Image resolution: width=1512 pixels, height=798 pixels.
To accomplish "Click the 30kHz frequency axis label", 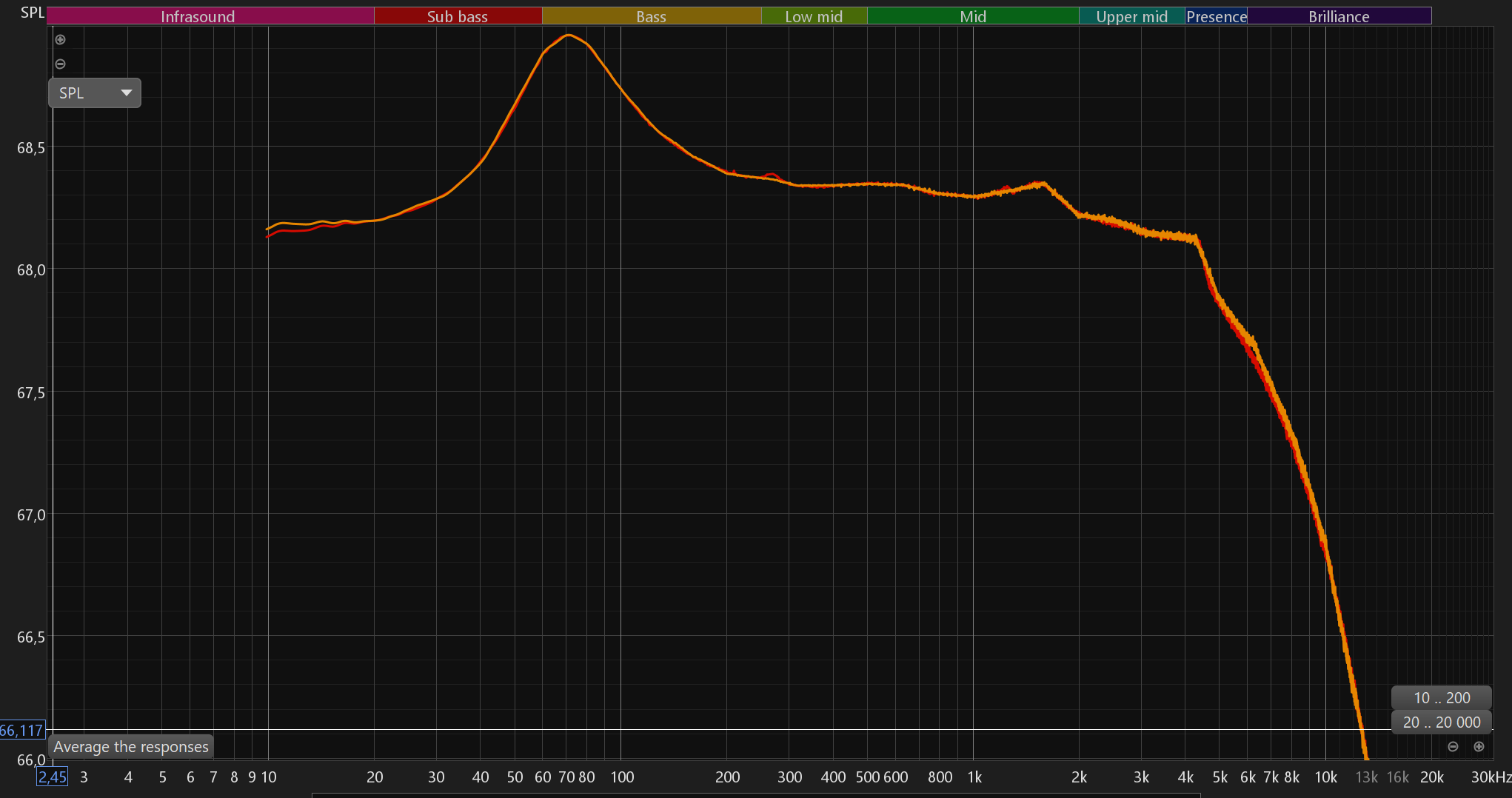I will [x=1491, y=777].
